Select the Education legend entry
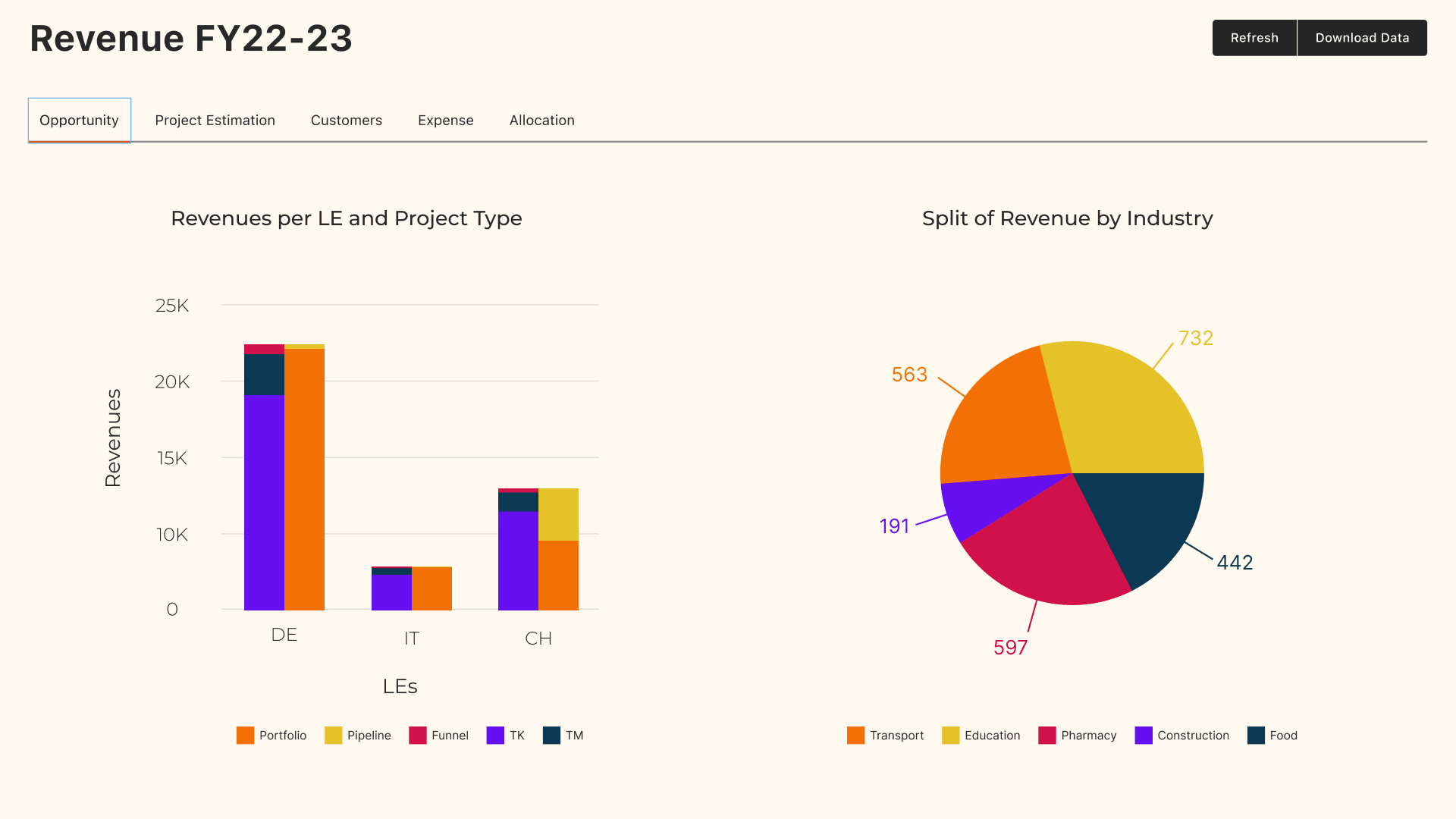Viewport: 1456px width, 819px height. click(952, 735)
